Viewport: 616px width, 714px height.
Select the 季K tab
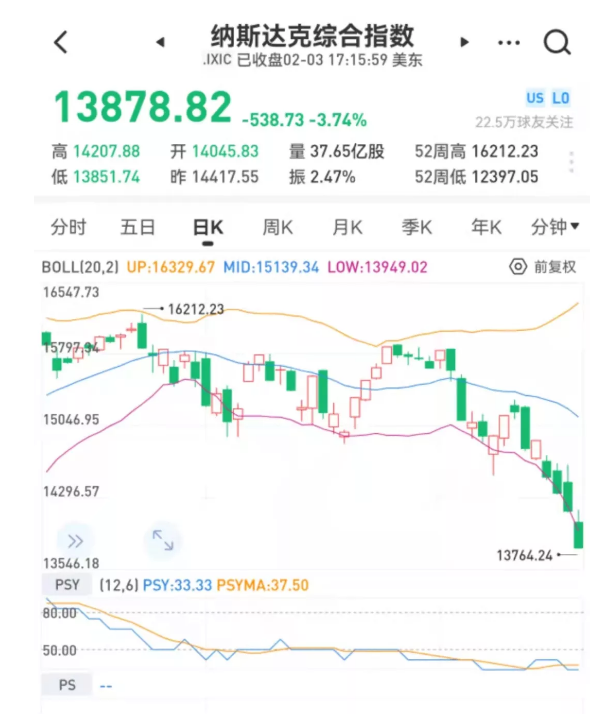417,227
